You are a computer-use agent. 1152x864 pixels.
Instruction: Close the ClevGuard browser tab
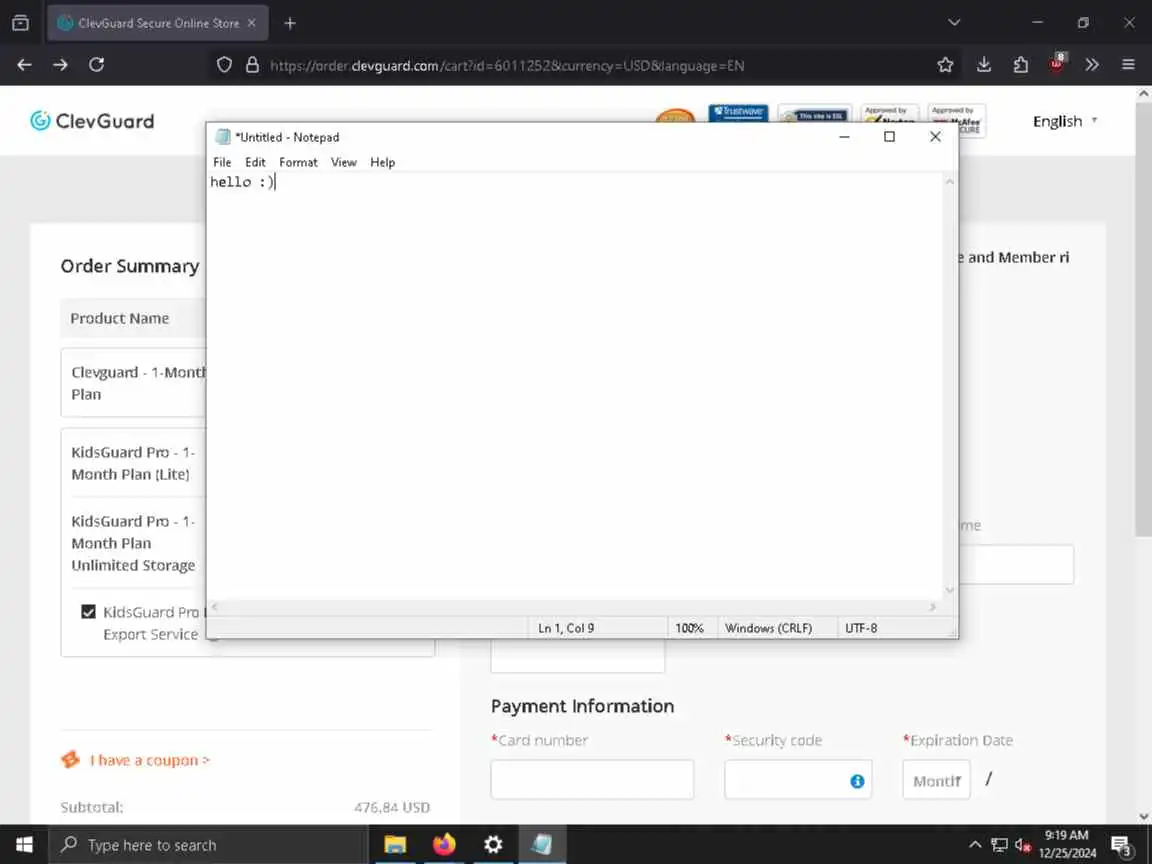(x=251, y=23)
